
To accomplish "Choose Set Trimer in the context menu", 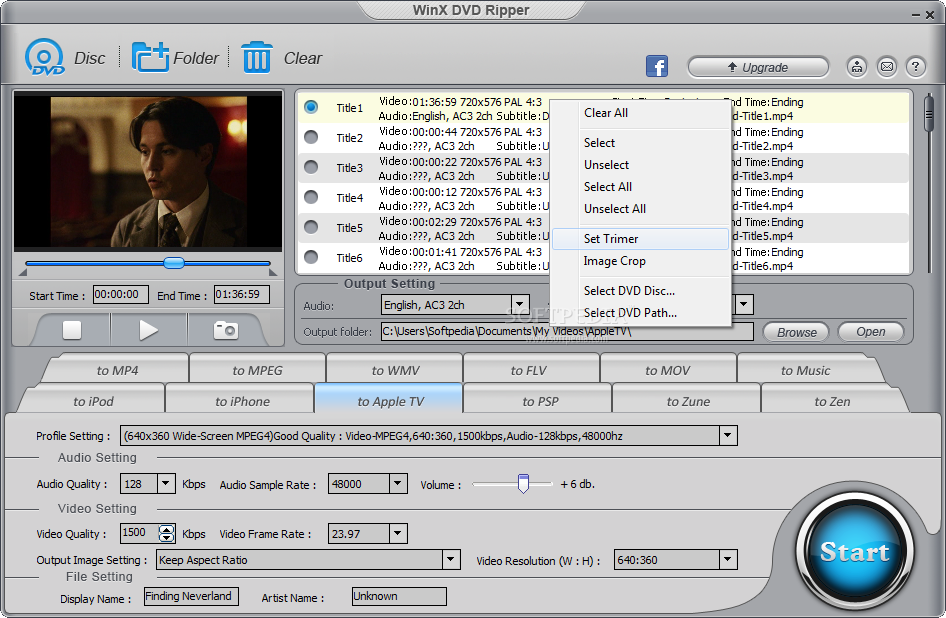I will click(x=640, y=239).
